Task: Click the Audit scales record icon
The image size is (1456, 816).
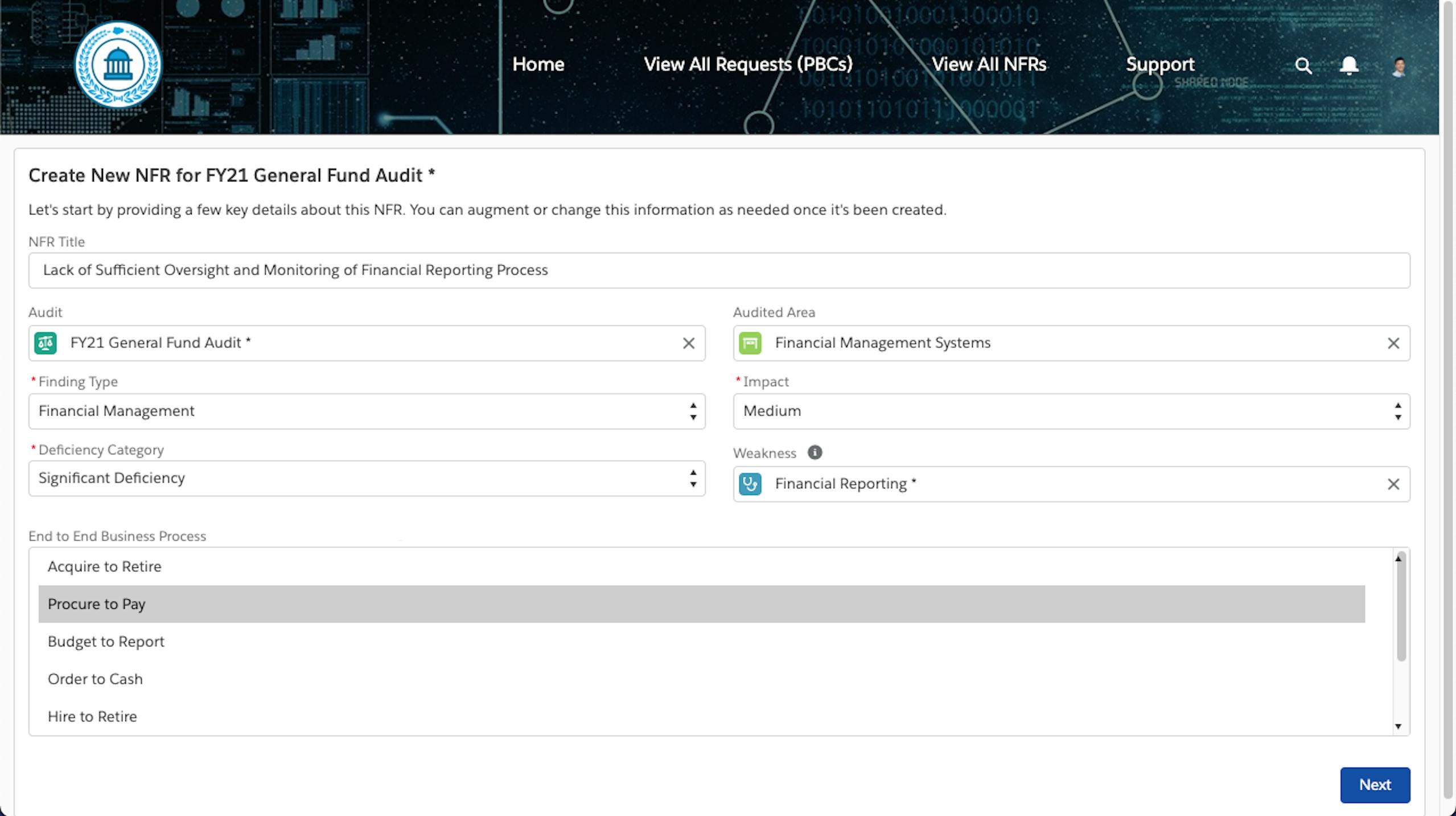Action: coord(46,343)
